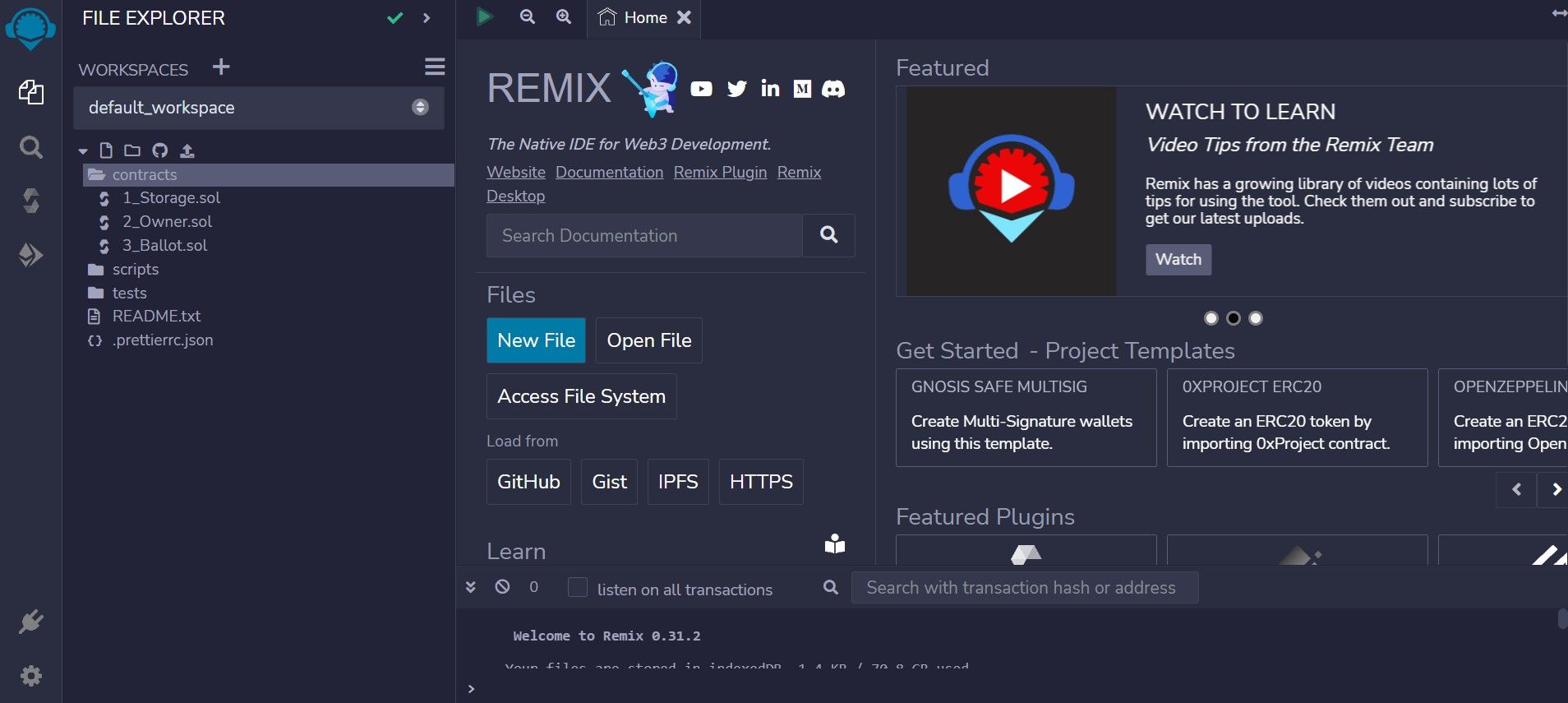Collapse the contracts folder
The height and width of the screenshot is (703, 1568).
[269, 174]
